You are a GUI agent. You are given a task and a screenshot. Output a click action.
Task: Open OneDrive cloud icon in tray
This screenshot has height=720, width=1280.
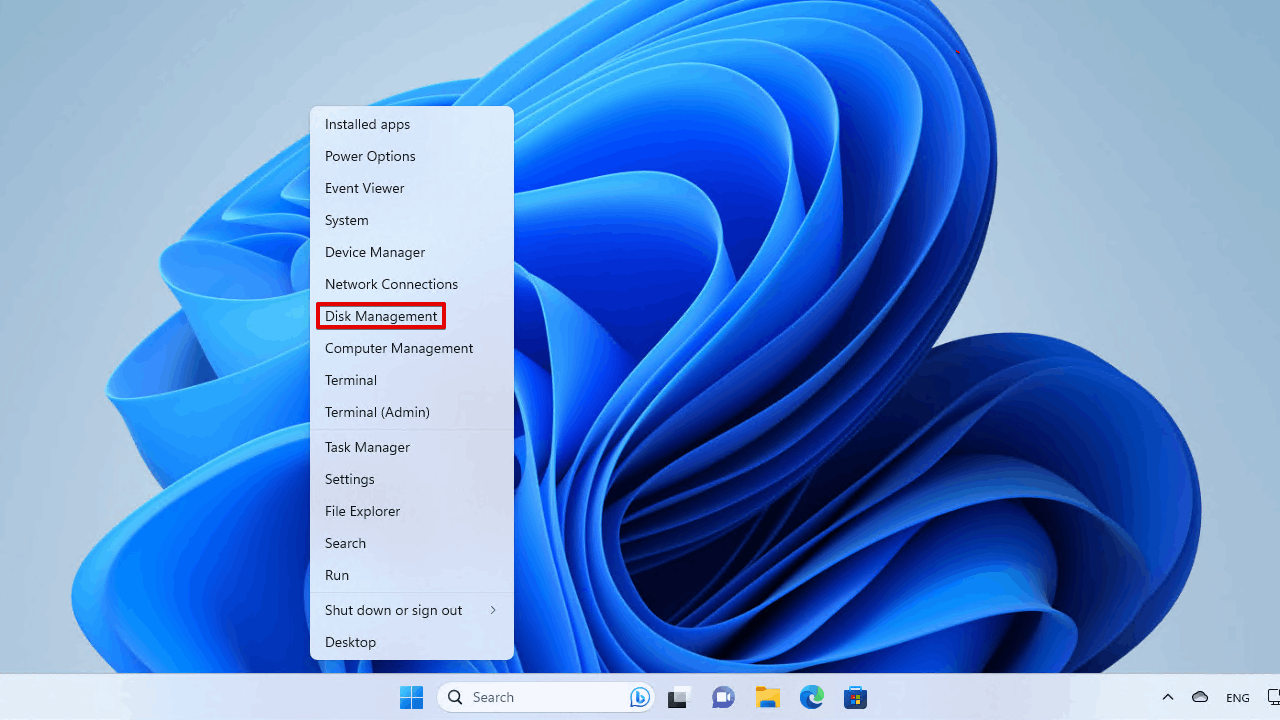pyautogui.click(x=1200, y=697)
